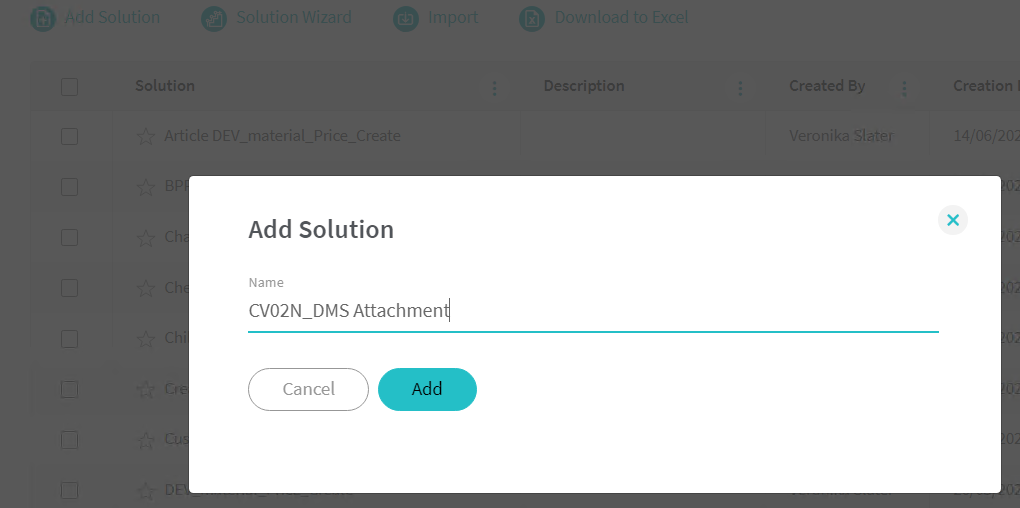The image size is (1020, 508).
Task: Star the Article DEV_material_Price_Create solution
Action: [x=145, y=136]
